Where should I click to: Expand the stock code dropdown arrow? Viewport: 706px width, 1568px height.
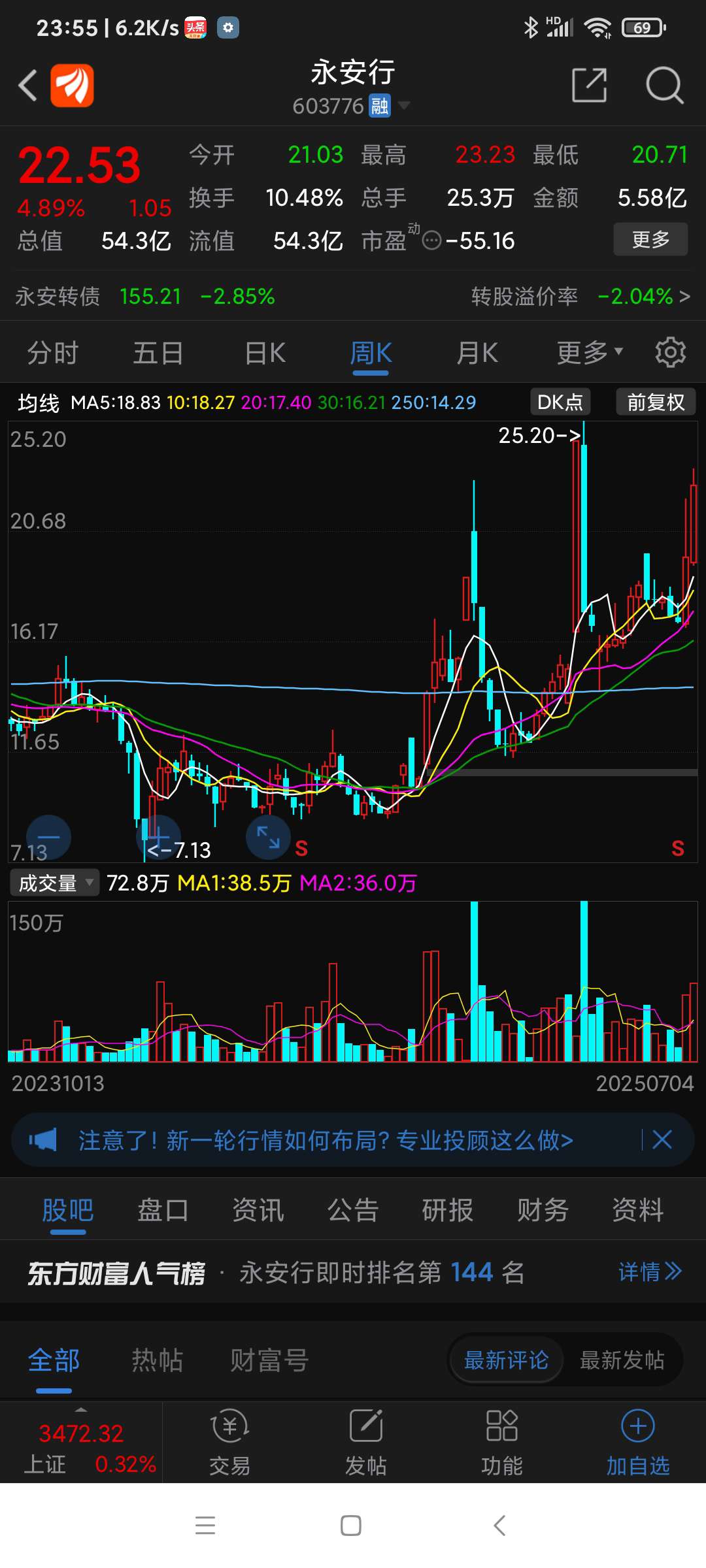[404, 105]
